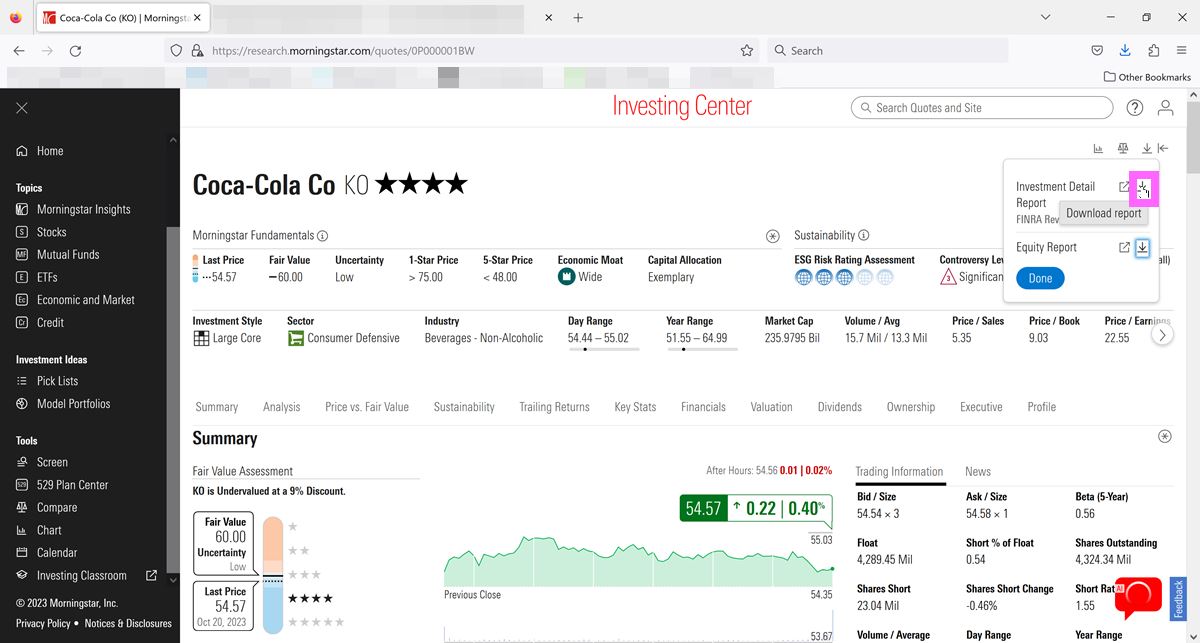Switch to Trailing Returns tab
The image size is (1200, 643).
coord(554,407)
